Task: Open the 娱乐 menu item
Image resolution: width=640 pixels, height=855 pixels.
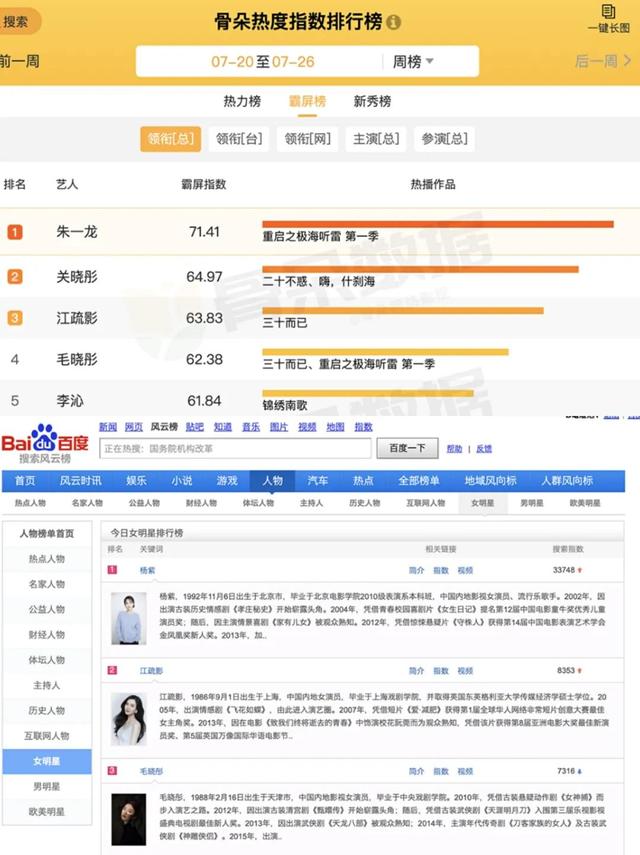Action: [x=136, y=480]
